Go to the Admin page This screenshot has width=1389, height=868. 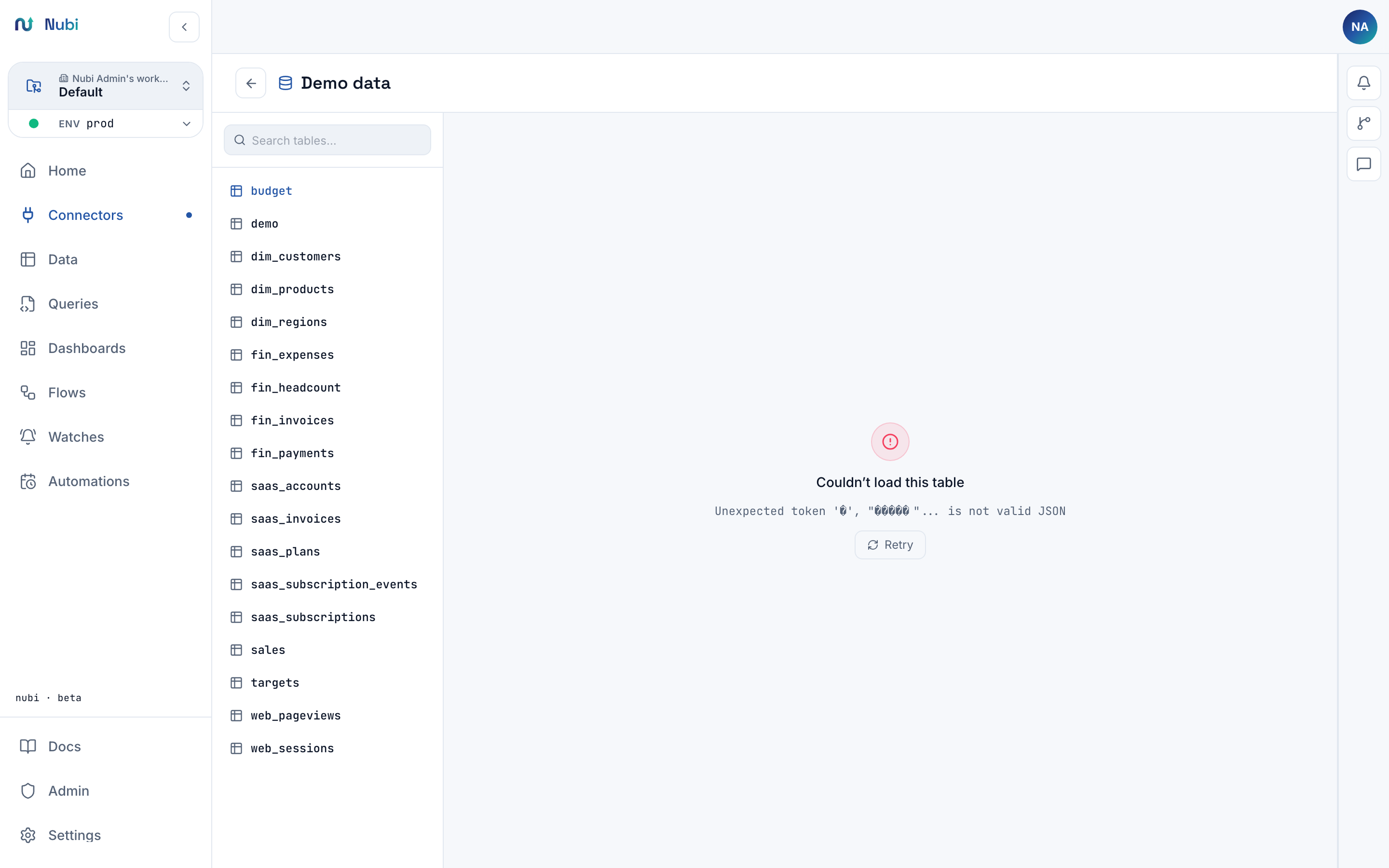pyautogui.click(x=106, y=790)
